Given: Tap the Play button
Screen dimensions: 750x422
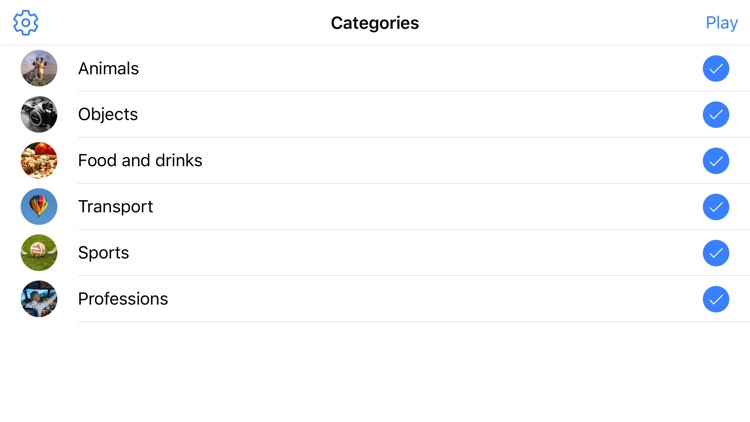Looking at the screenshot, I should click(721, 23).
